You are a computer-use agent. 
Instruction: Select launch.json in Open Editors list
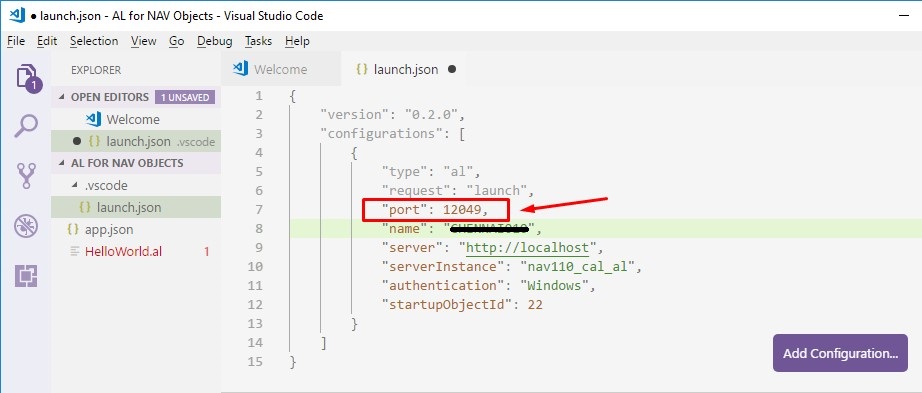[x=136, y=142]
